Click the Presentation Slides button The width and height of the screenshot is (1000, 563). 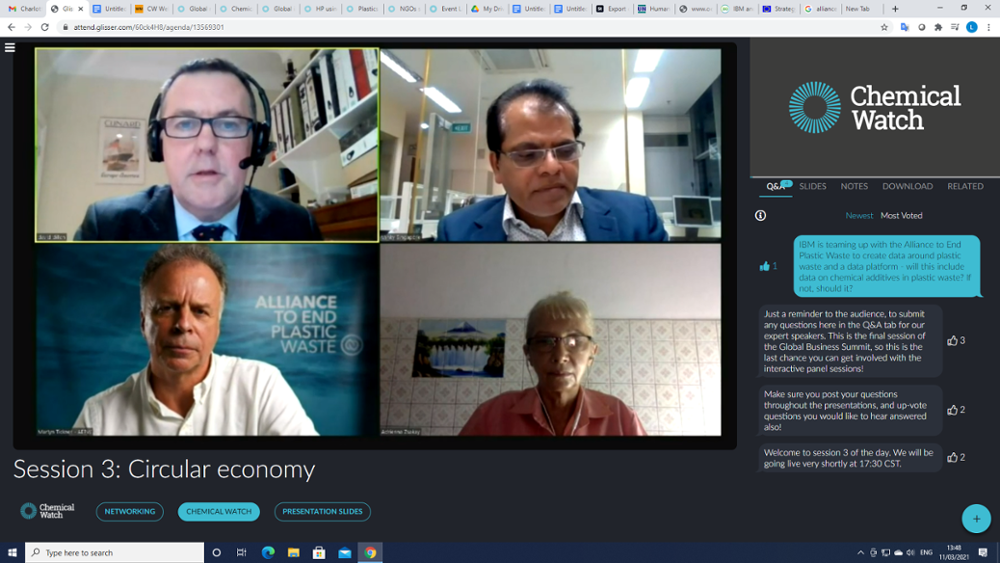(x=322, y=511)
